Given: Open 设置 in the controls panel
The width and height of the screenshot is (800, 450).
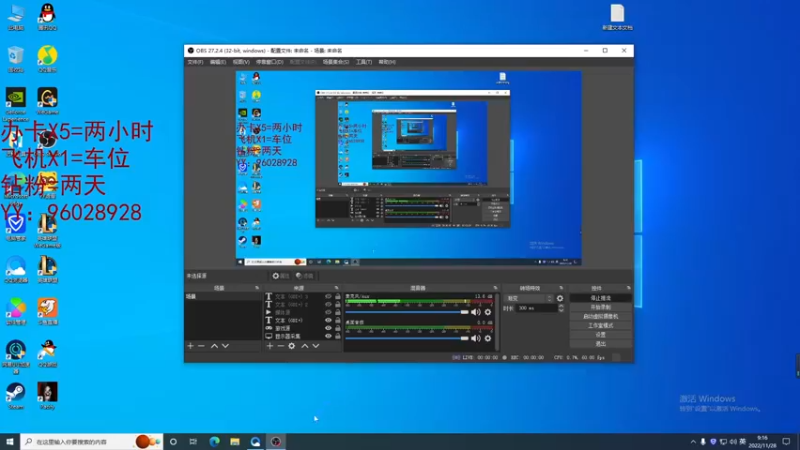Looking at the screenshot, I should pos(601,335).
